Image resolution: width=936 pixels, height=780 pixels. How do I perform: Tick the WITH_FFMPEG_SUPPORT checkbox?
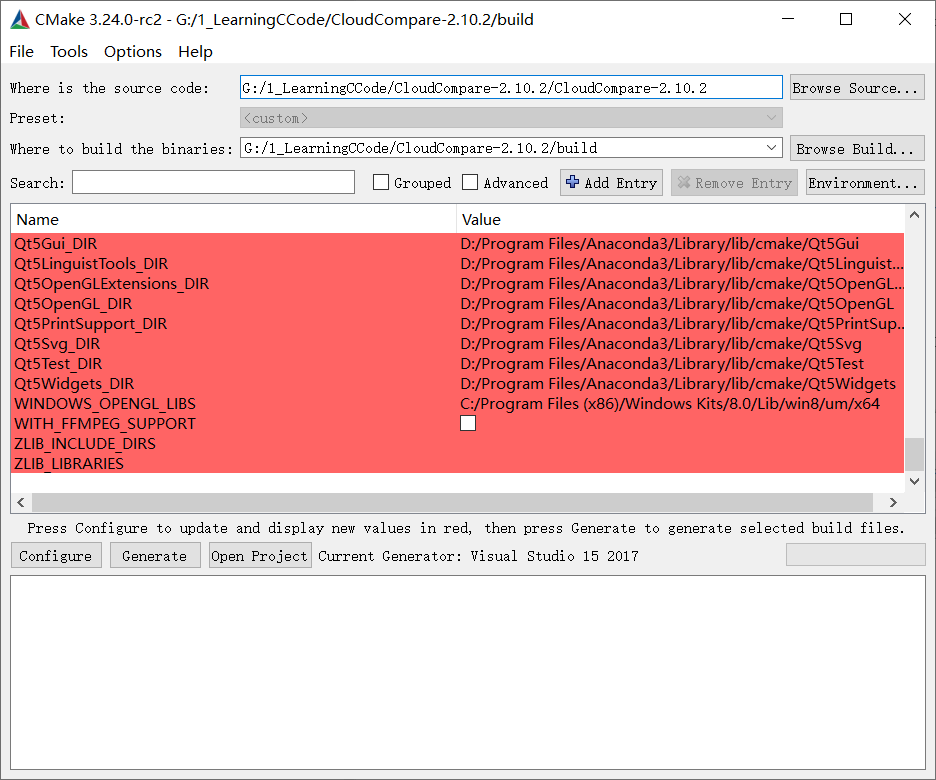pyautogui.click(x=468, y=423)
